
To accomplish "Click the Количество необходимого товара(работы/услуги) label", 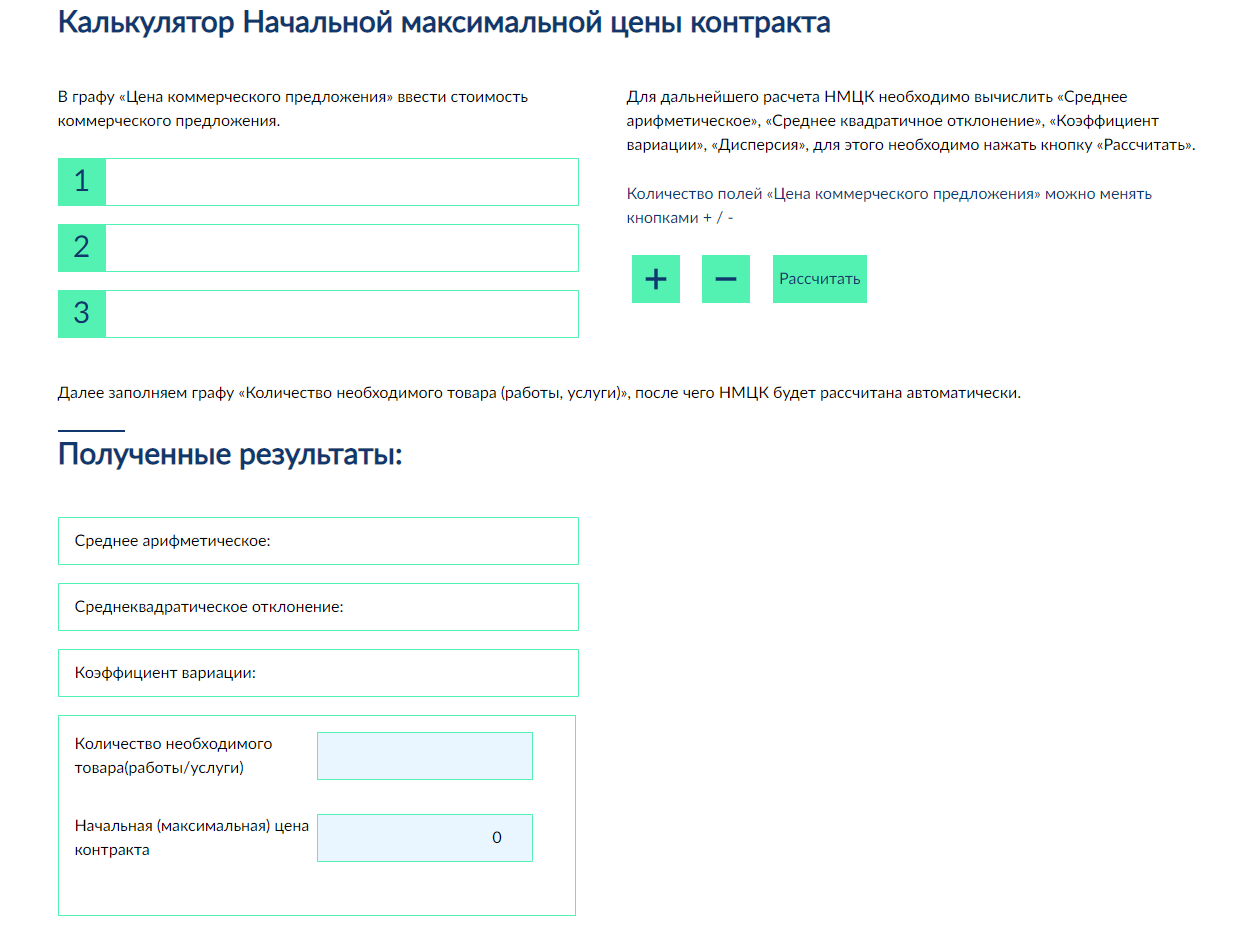I will (173, 756).
